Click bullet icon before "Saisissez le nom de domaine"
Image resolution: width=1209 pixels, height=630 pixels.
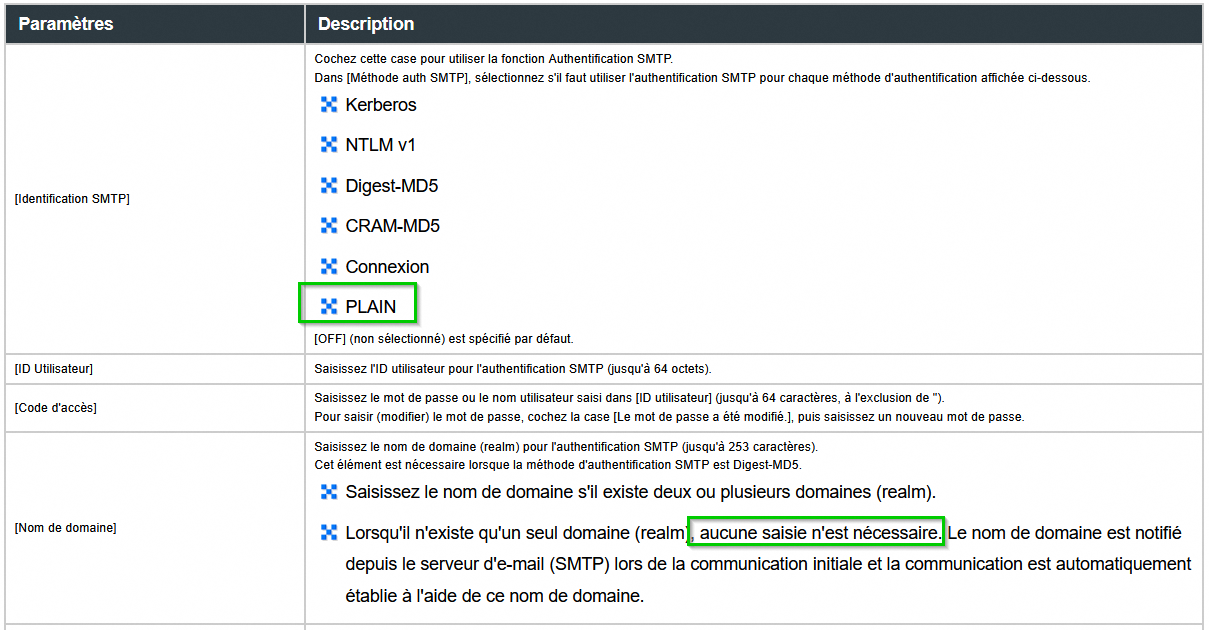[329, 492]
